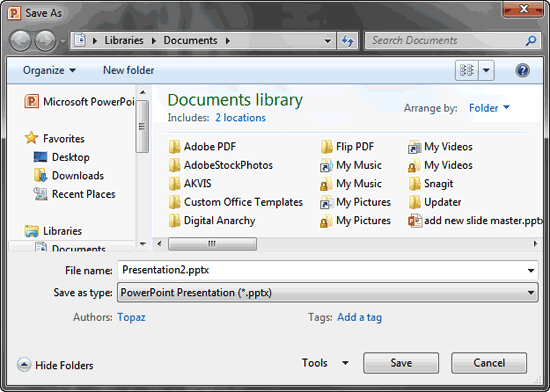Viewport: 550px width, 392px height.
Task: Select the locked My Videos folder
Action: [x=440, y=165]
